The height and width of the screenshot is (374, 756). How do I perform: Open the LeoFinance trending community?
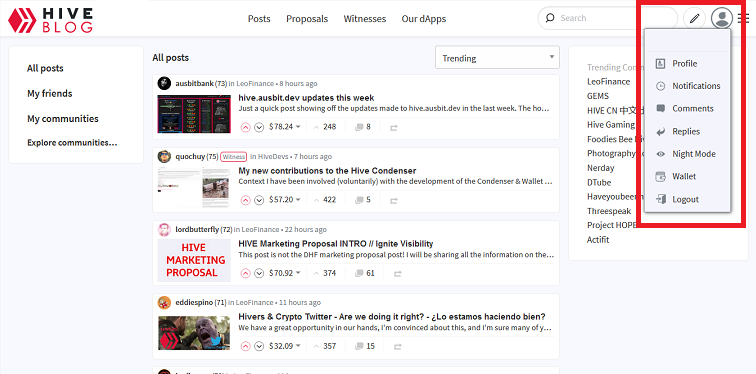(x=608, y=81)
